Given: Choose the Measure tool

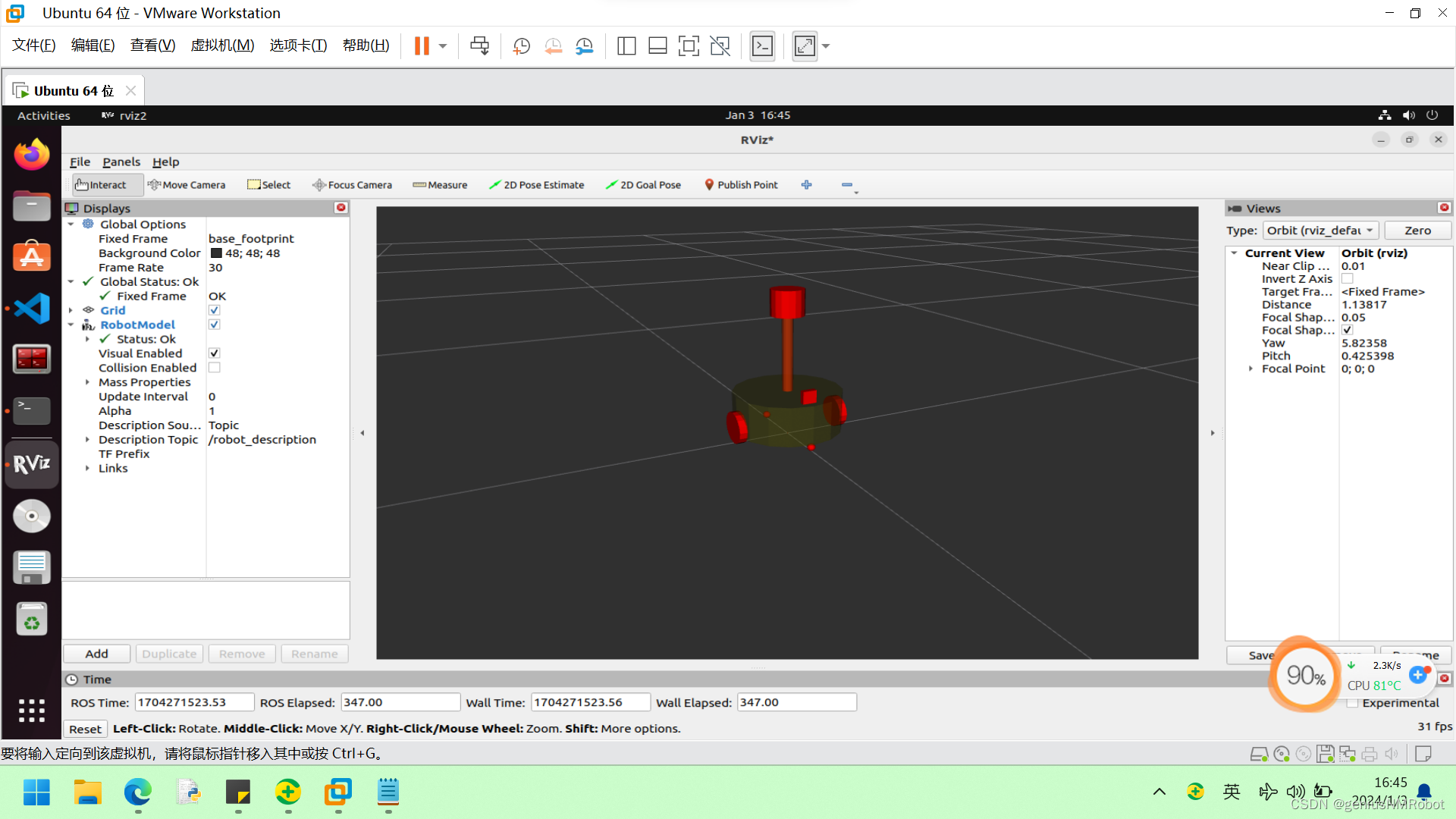Looking at the screenshot, I should 440,185.
